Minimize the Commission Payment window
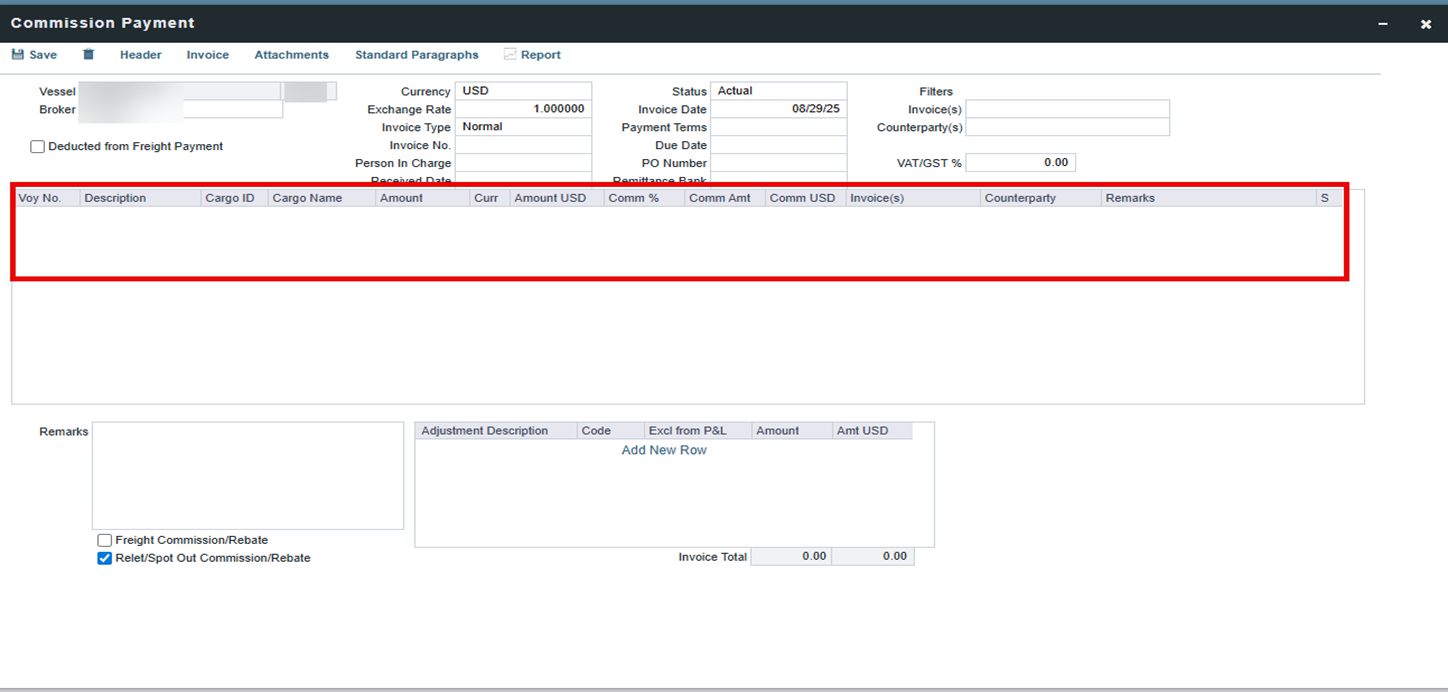 [1383, 24]
